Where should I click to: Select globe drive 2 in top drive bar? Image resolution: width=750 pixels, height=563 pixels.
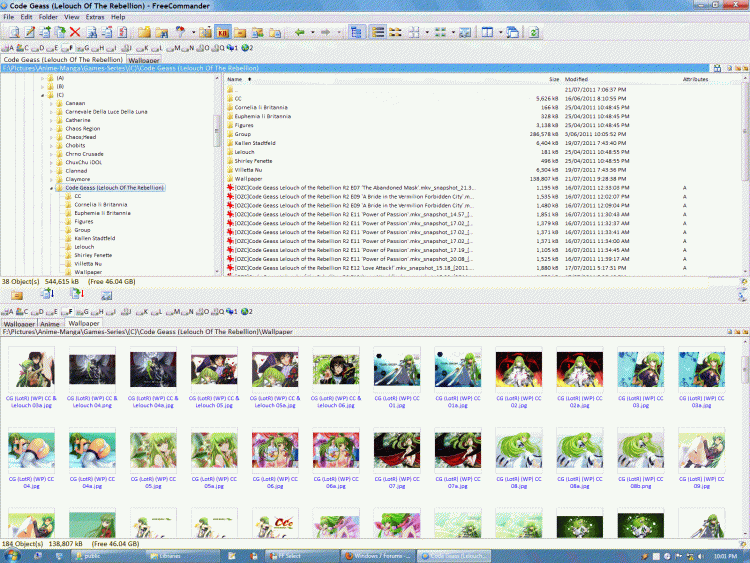247,48
